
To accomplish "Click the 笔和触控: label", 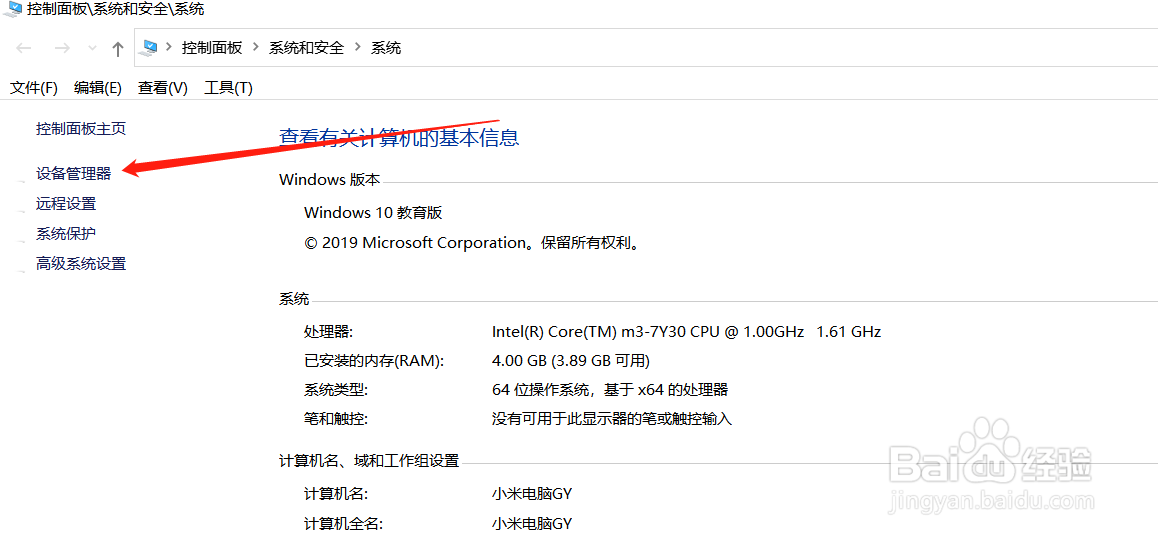I will [x=336, y=419].
